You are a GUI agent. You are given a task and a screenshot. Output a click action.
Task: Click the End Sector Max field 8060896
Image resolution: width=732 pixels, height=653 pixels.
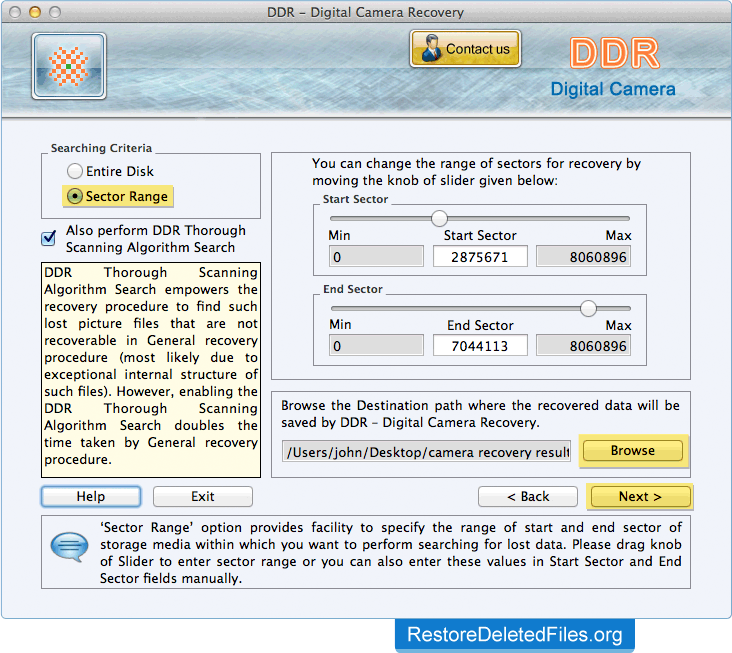click(584, 346)
